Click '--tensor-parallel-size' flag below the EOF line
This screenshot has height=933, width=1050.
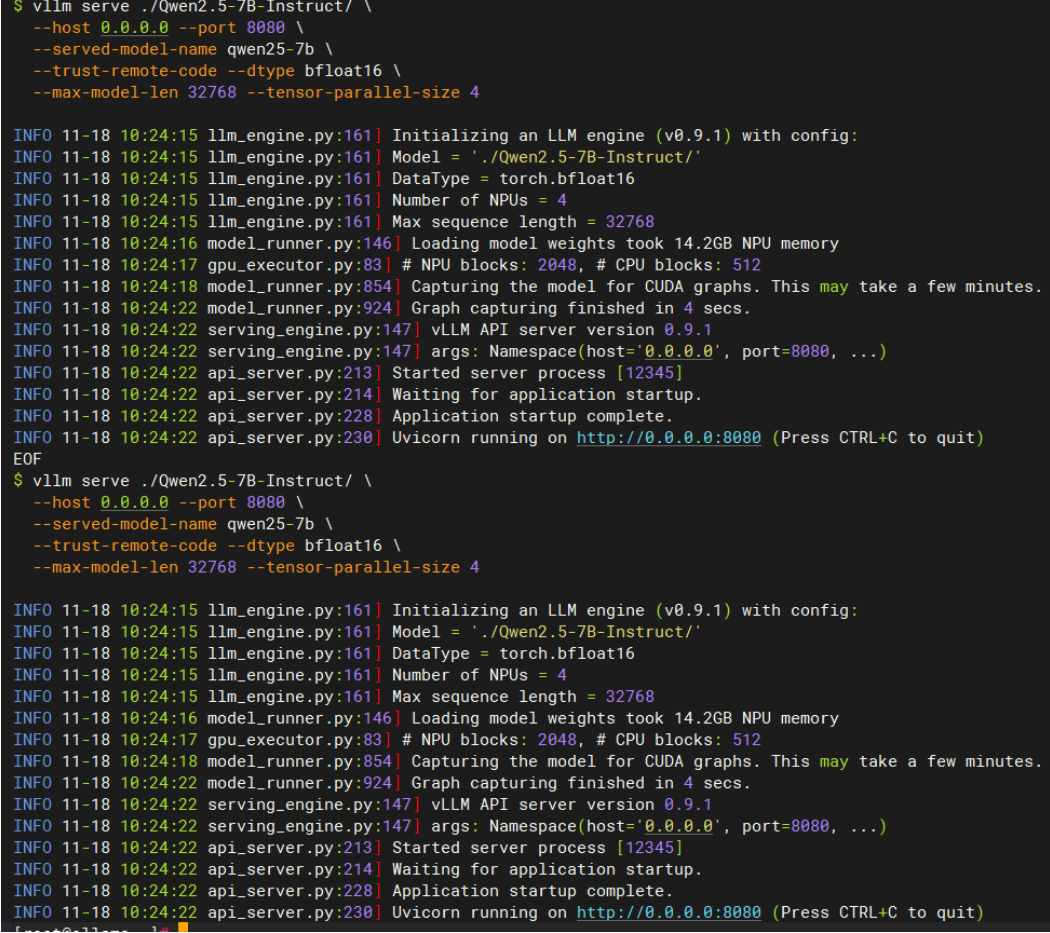(x=354, y=567)
